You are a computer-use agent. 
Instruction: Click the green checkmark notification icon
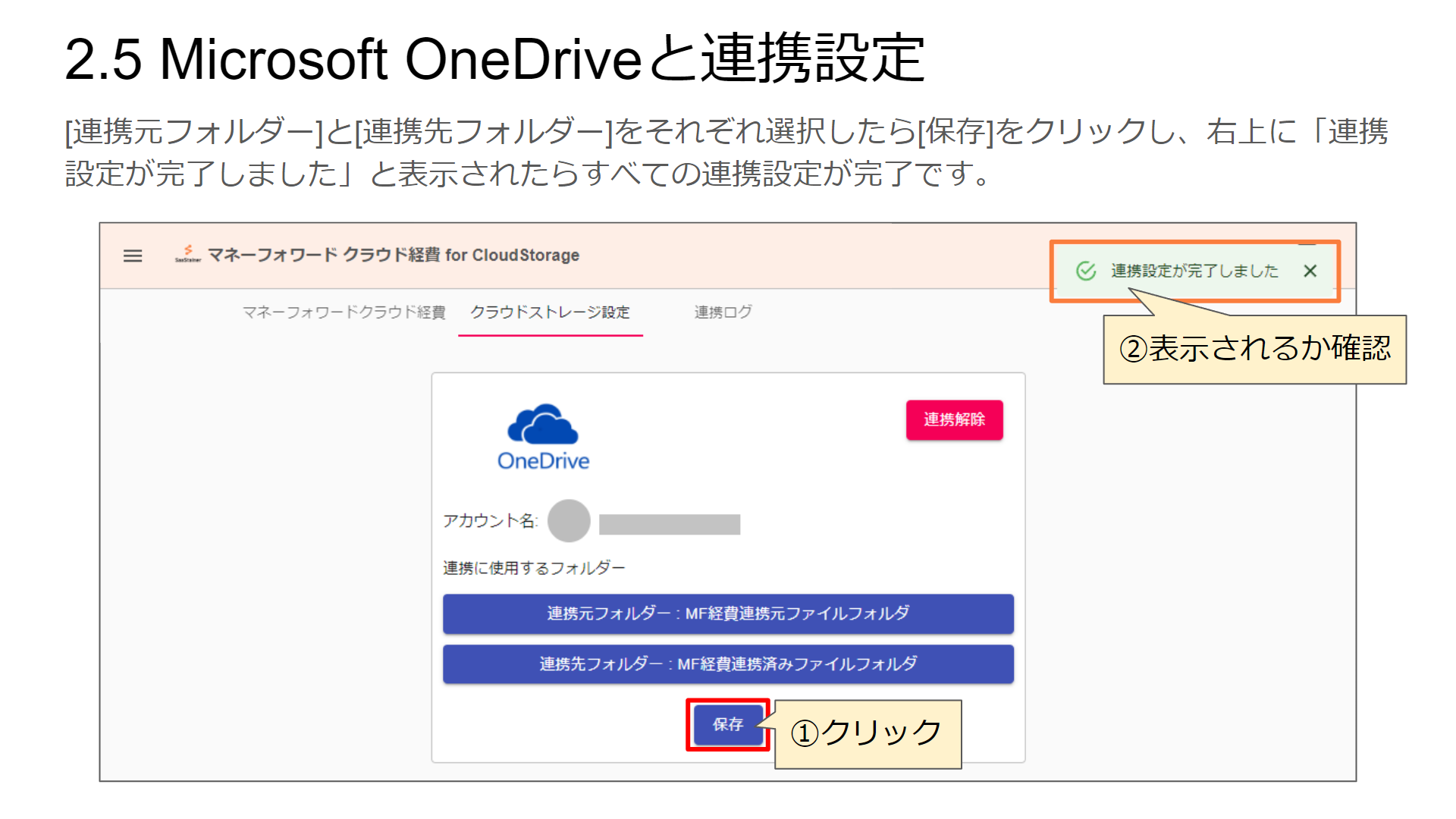click(1086, 271)
